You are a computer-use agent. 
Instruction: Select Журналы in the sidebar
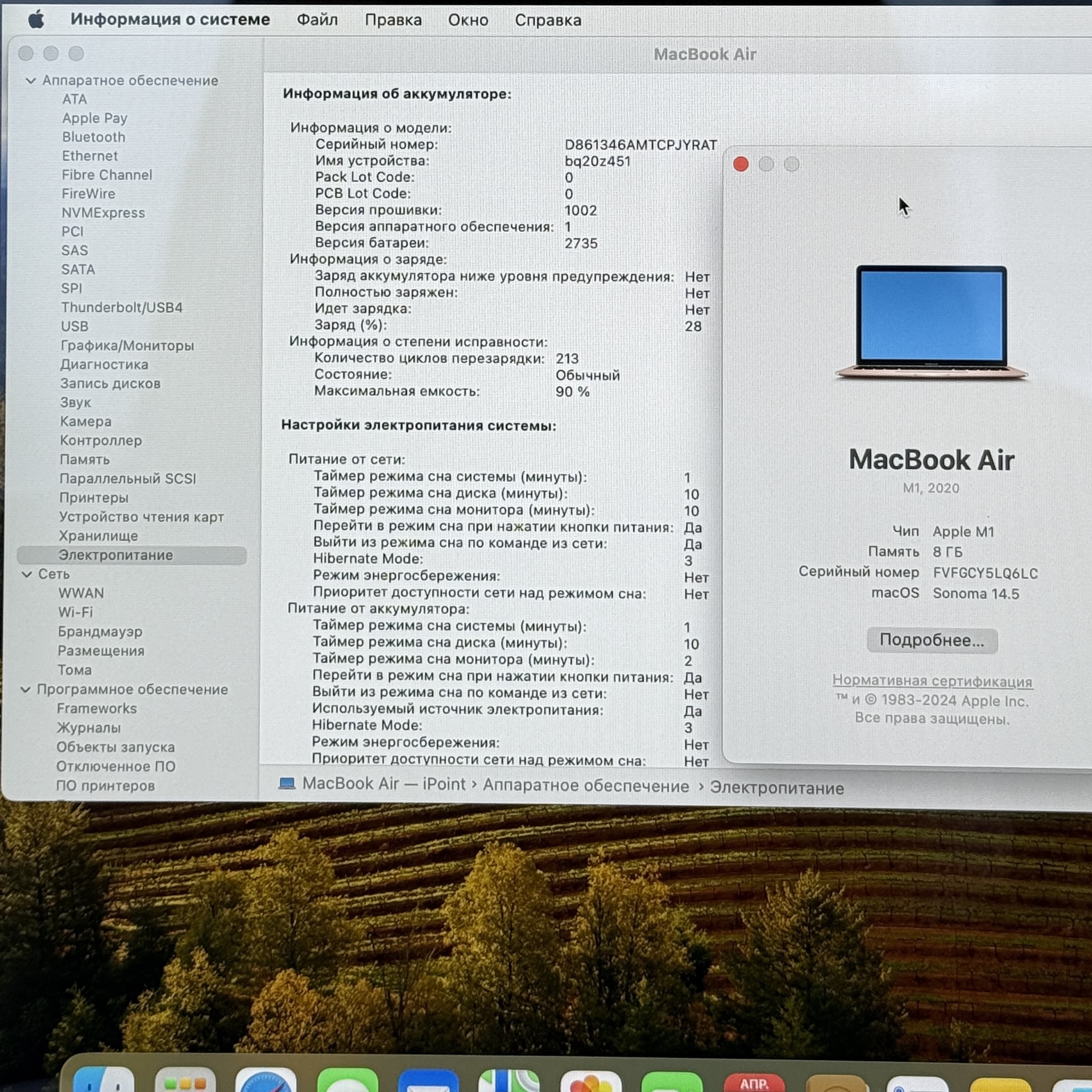click(x=89, y=728)
